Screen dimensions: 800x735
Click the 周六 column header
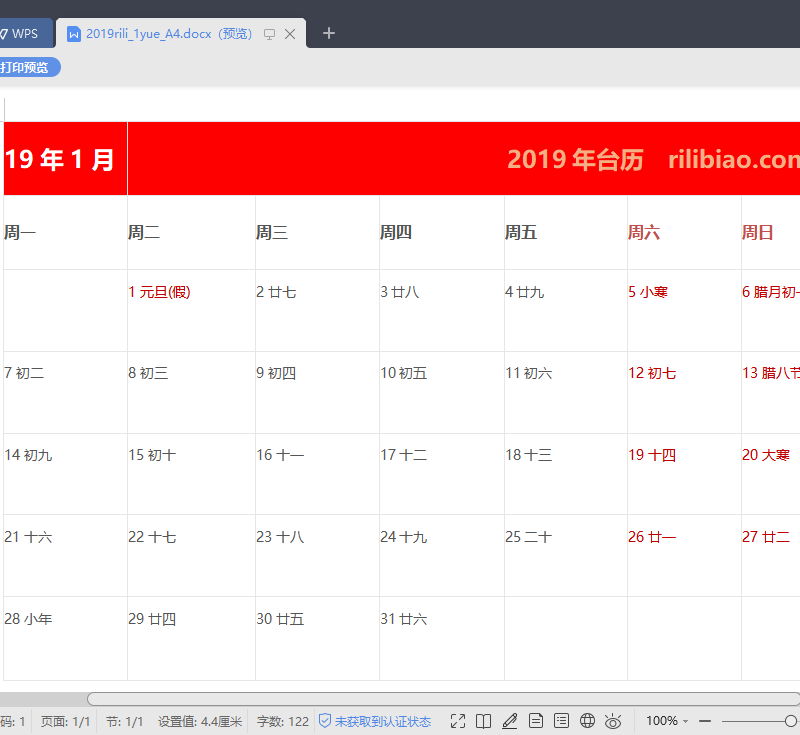point(684,233)
